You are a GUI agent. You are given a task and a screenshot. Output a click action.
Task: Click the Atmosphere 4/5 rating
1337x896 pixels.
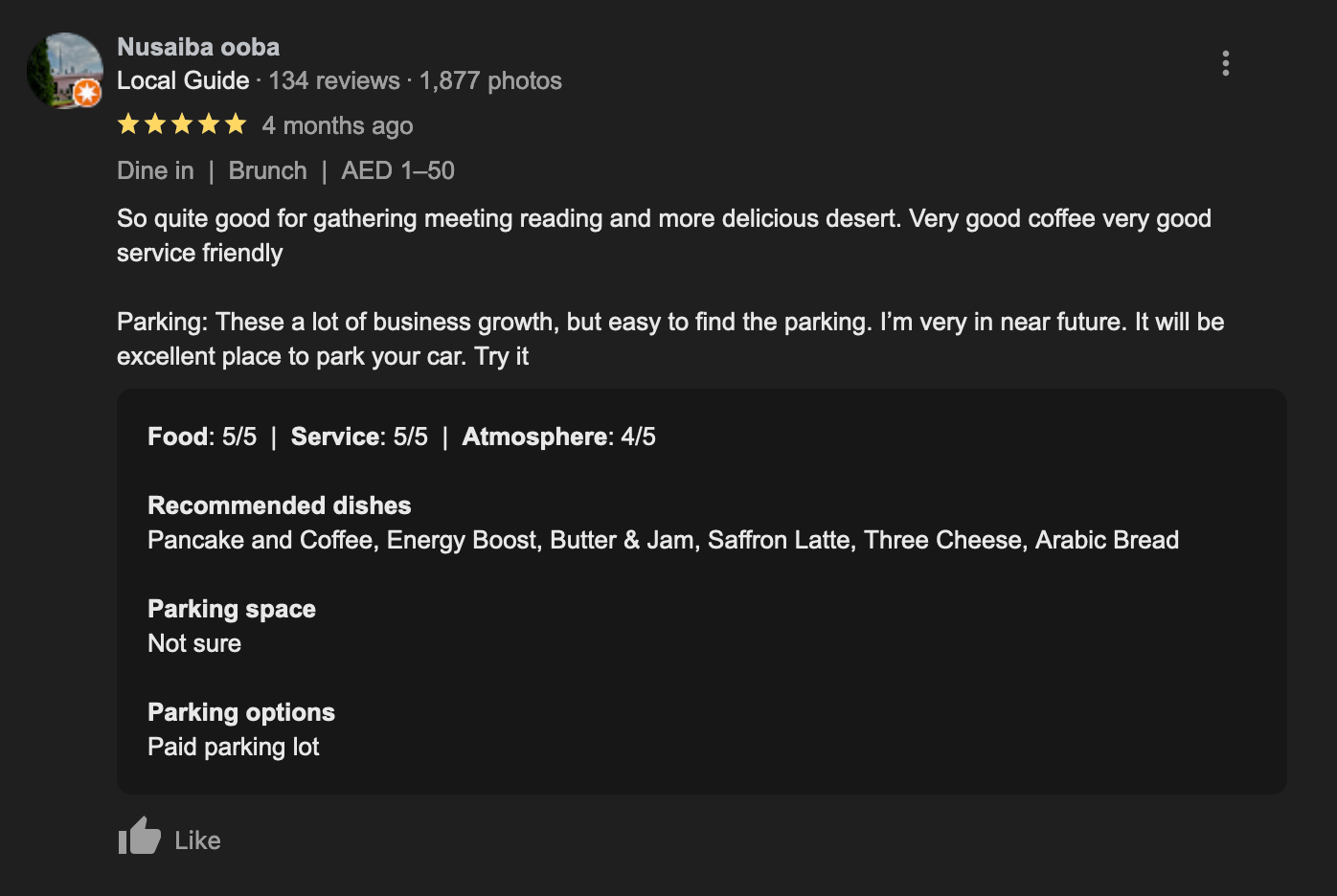pos(558,437)
